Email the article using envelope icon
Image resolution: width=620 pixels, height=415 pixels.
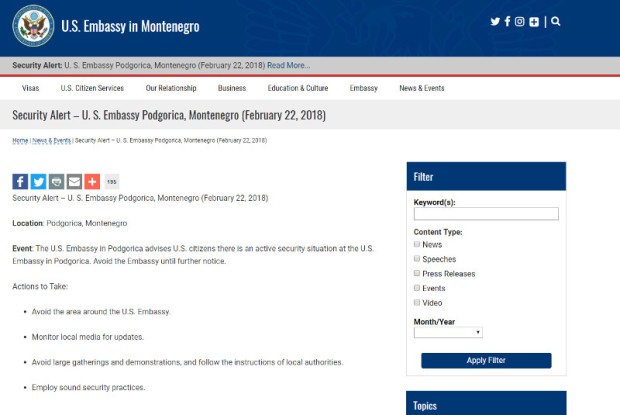point(74,181)
